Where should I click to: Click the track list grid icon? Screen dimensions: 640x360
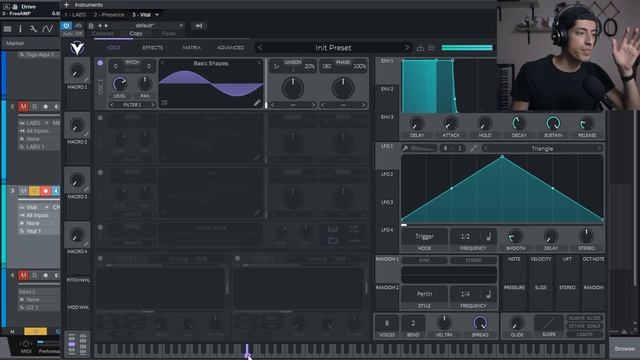[x=7, y=29]
